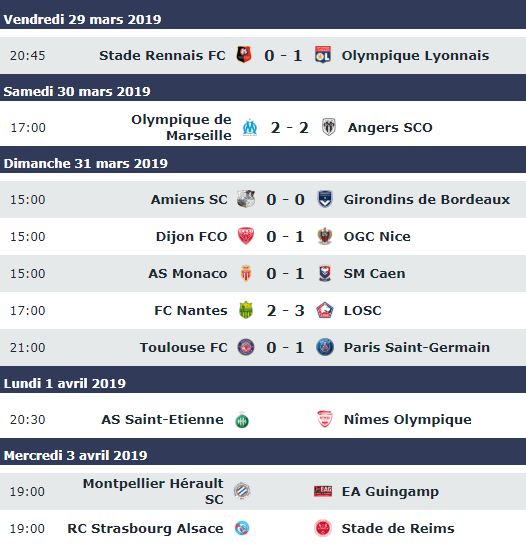Image resolution: width=526 pixels, height=547 pixels.
Task: Click the FC Nantes yellow crest
Action: [x=246, y=310]
